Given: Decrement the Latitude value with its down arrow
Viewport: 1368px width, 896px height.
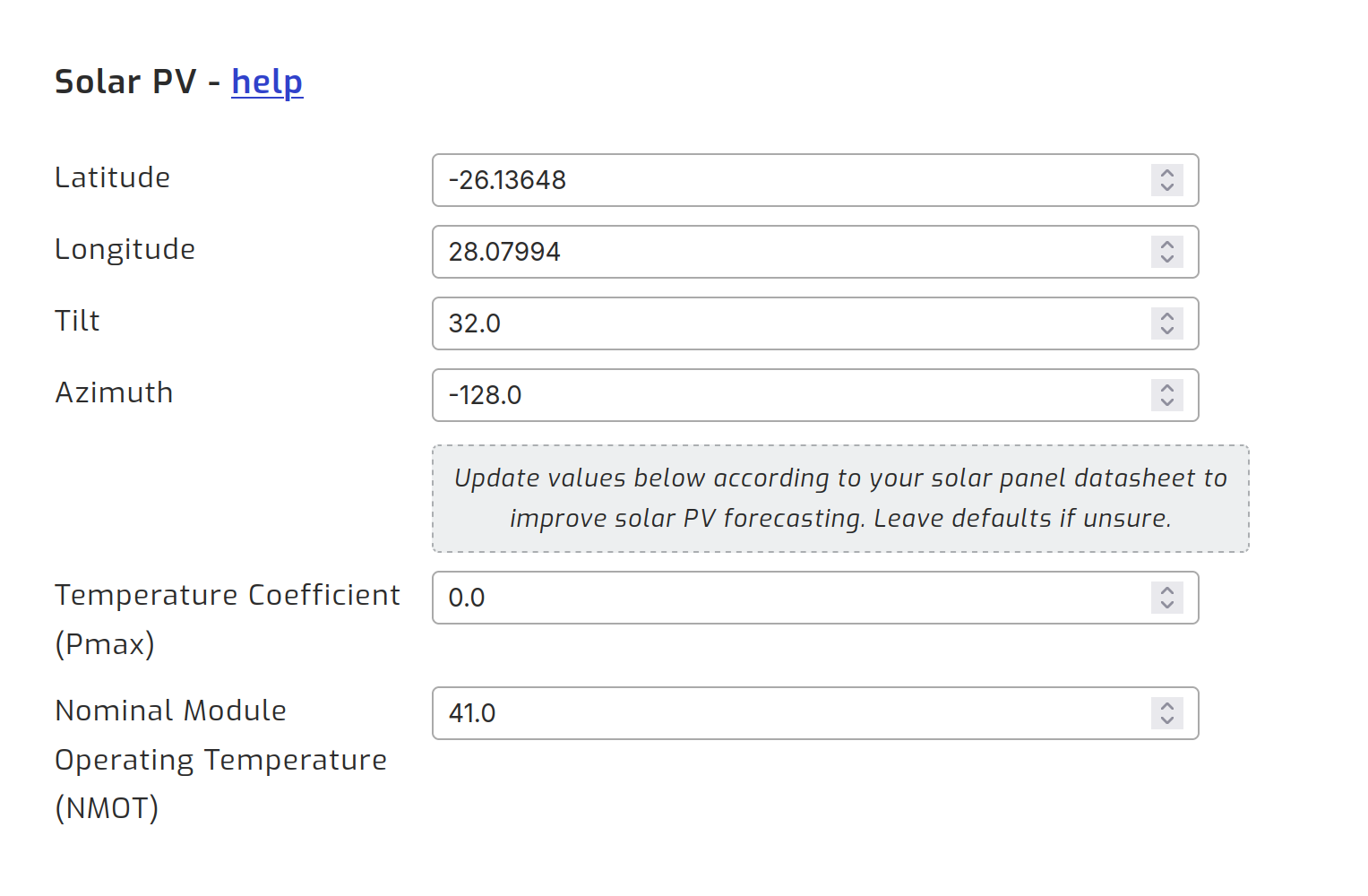Looking at the screenshot, I should 1167,187.
